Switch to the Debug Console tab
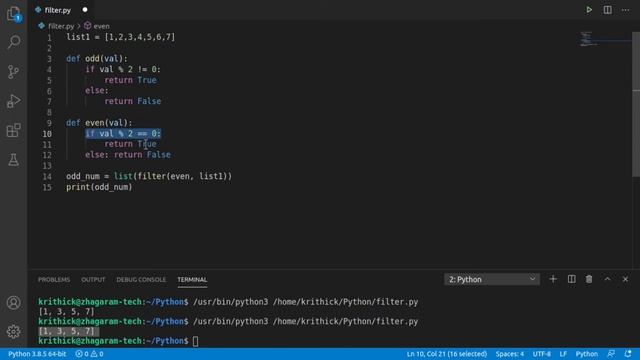The height and width of the screenshot is (360, 640). [141, 280]
